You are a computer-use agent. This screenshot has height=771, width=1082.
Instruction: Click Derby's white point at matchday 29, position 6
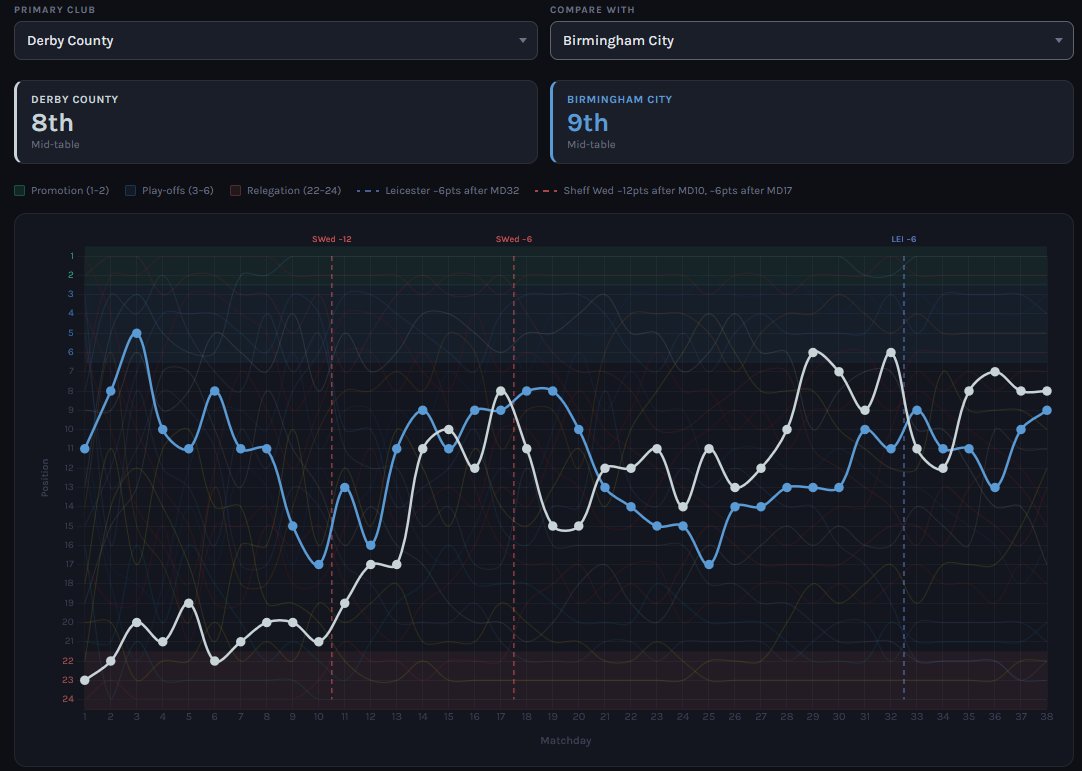(813, 353)
